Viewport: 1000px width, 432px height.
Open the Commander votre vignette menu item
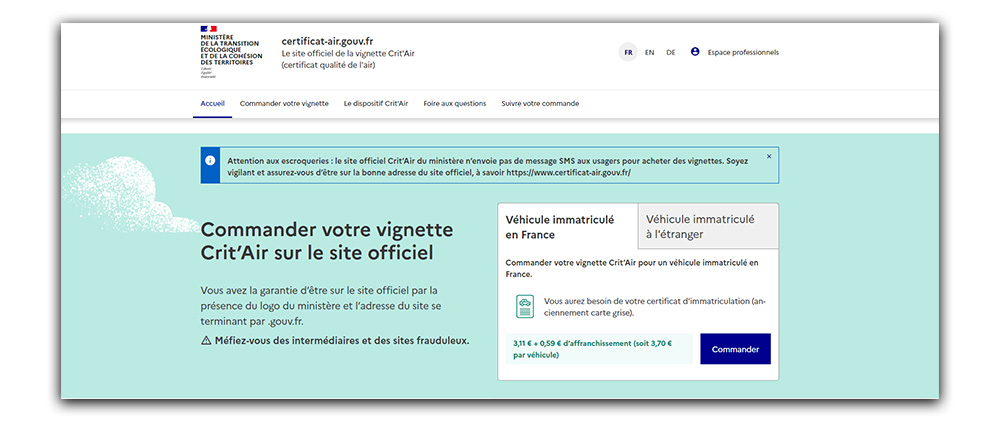[284, 103]
